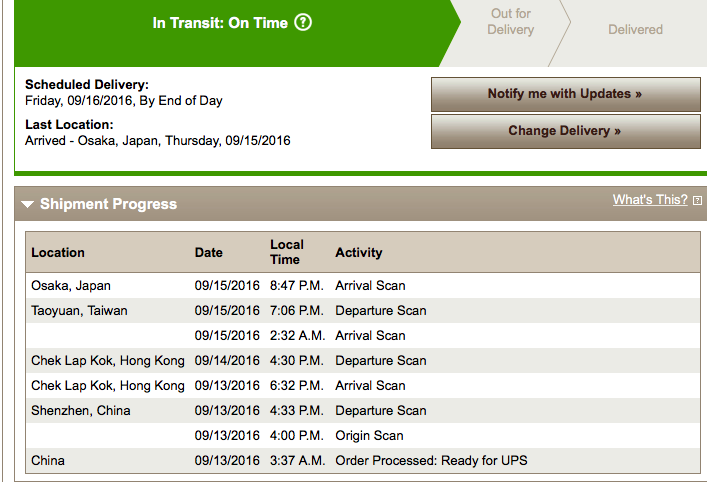Click the Local Time column header
The height and width of the screenshot is (482, 707).
point(287,252)
